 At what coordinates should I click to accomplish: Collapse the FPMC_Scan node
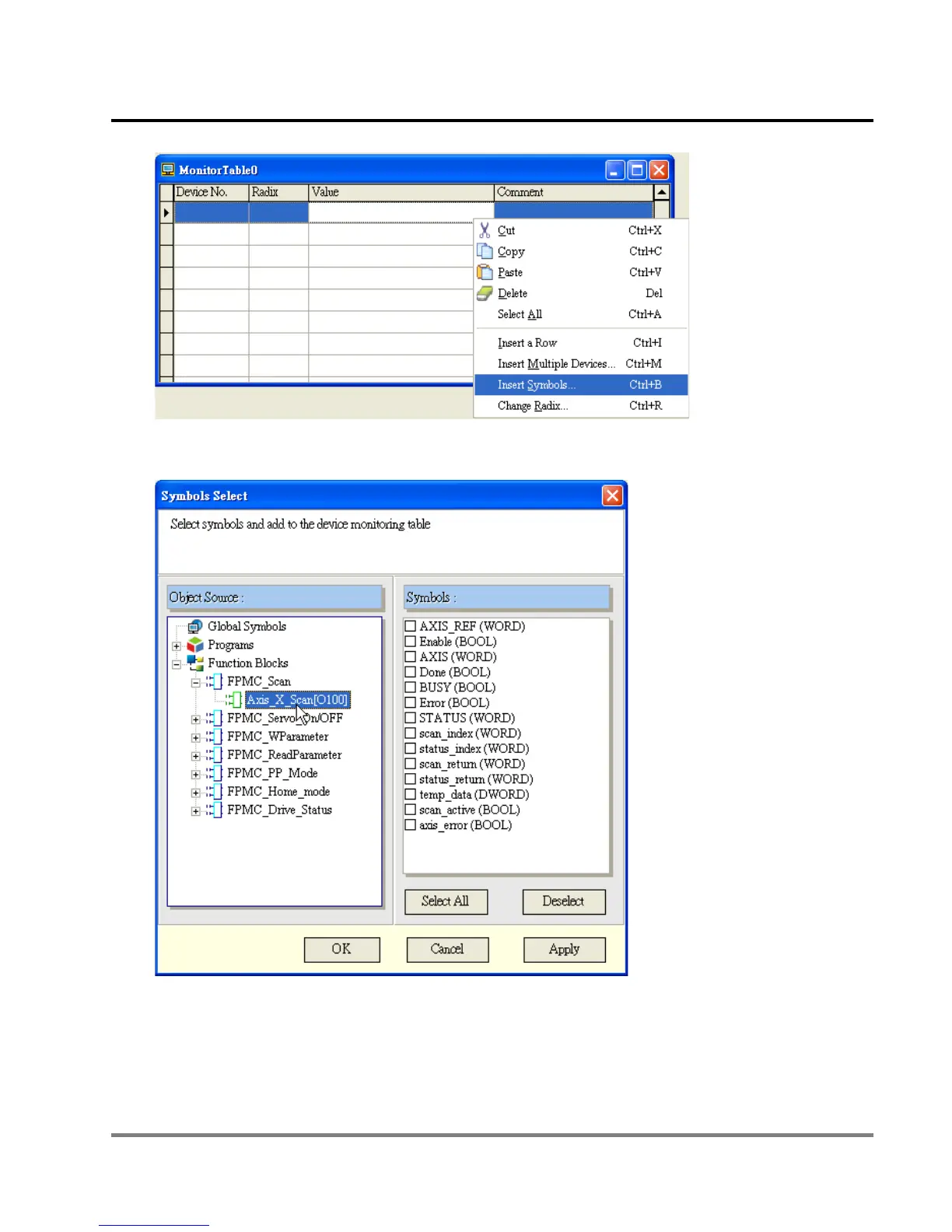(x=196, y=683)
